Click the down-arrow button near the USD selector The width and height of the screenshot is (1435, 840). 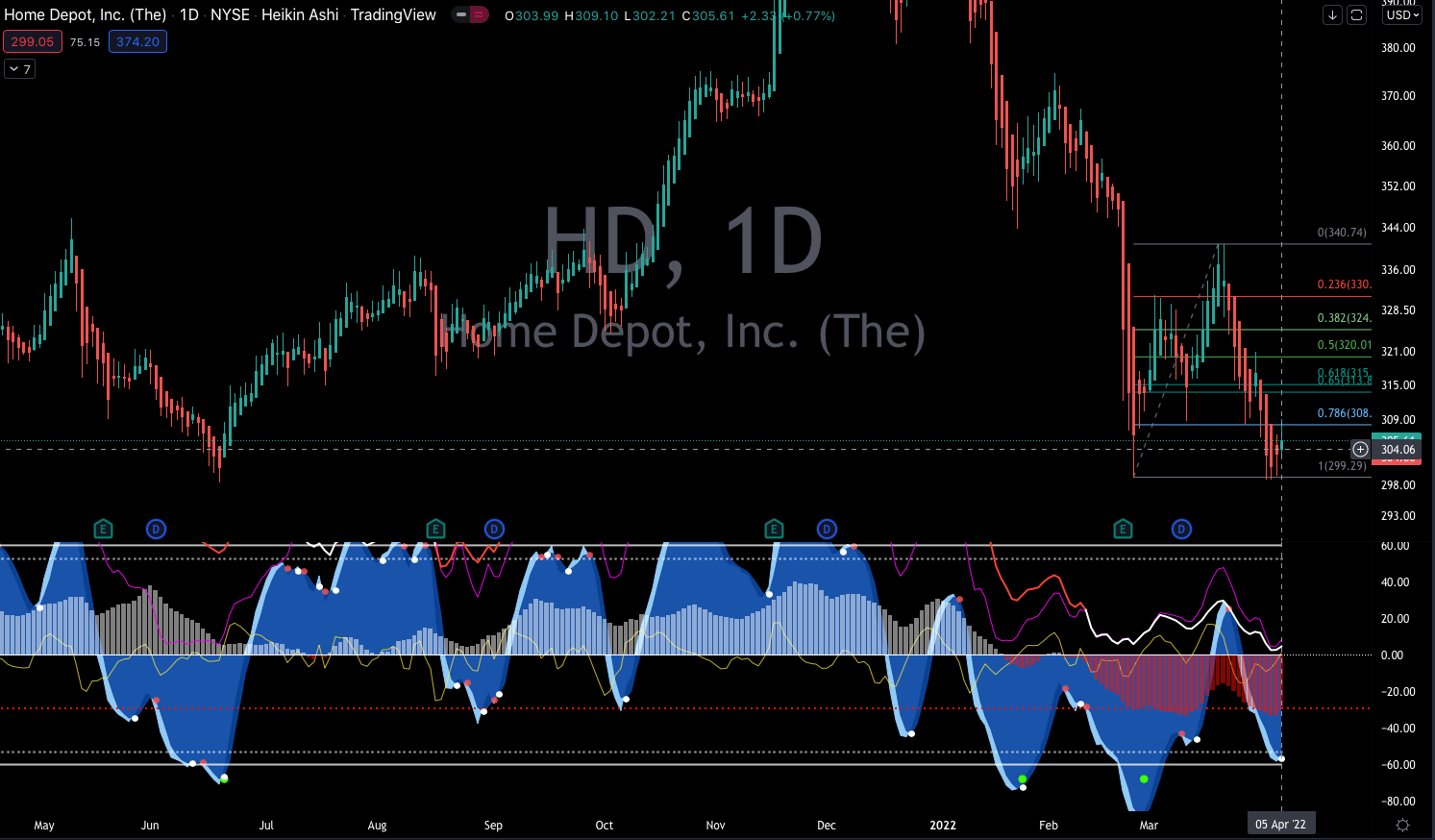pos(1332,14)
